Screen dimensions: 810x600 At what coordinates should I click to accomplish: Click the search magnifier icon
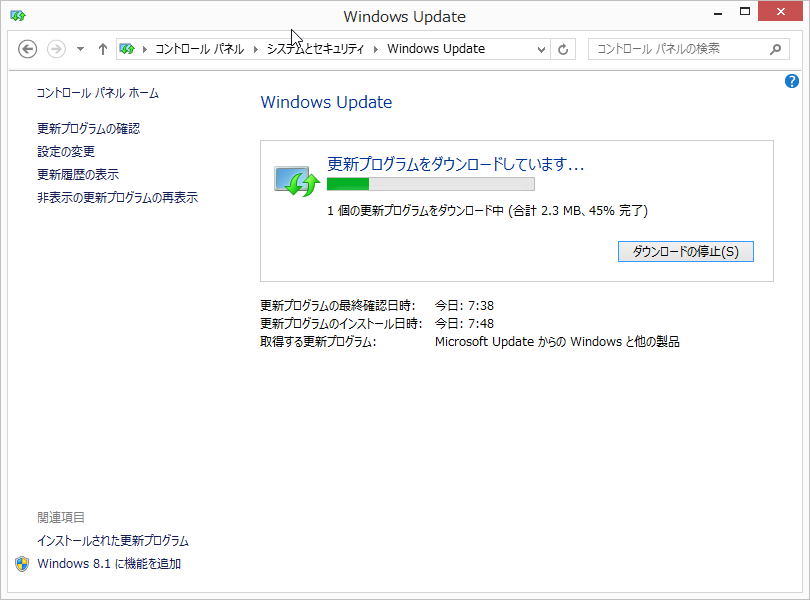coord(775,49)
